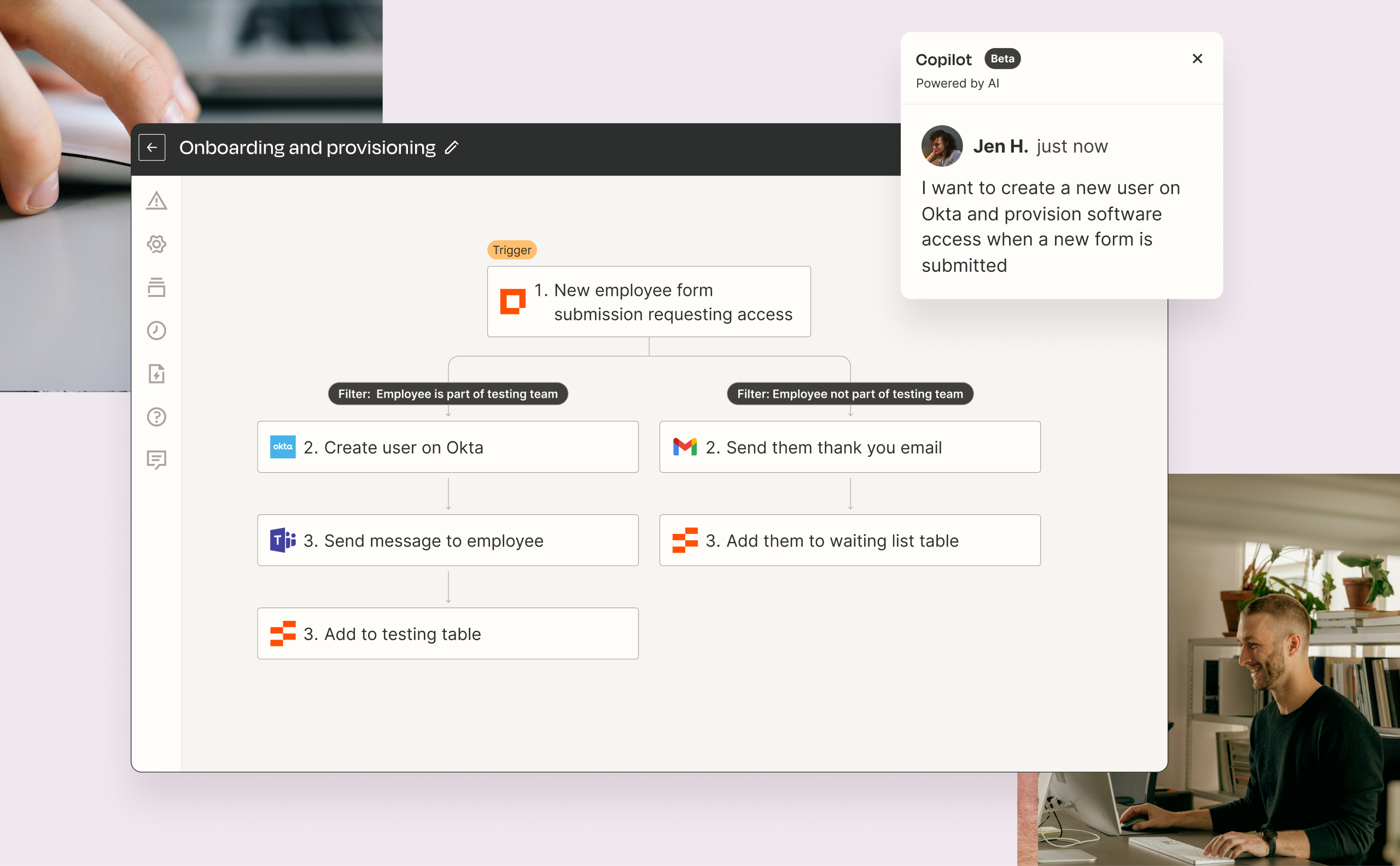Open comments icon in sidebar
The height and width of the screenshot is (866, 1400).
(x=156, y=460)
